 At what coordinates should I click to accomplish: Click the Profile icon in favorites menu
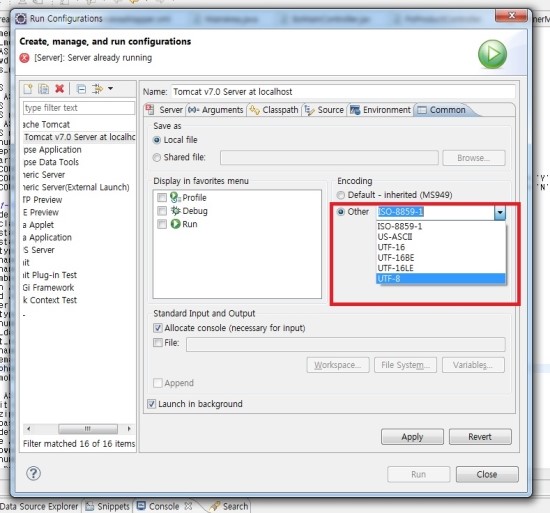(x=175, y=197)
